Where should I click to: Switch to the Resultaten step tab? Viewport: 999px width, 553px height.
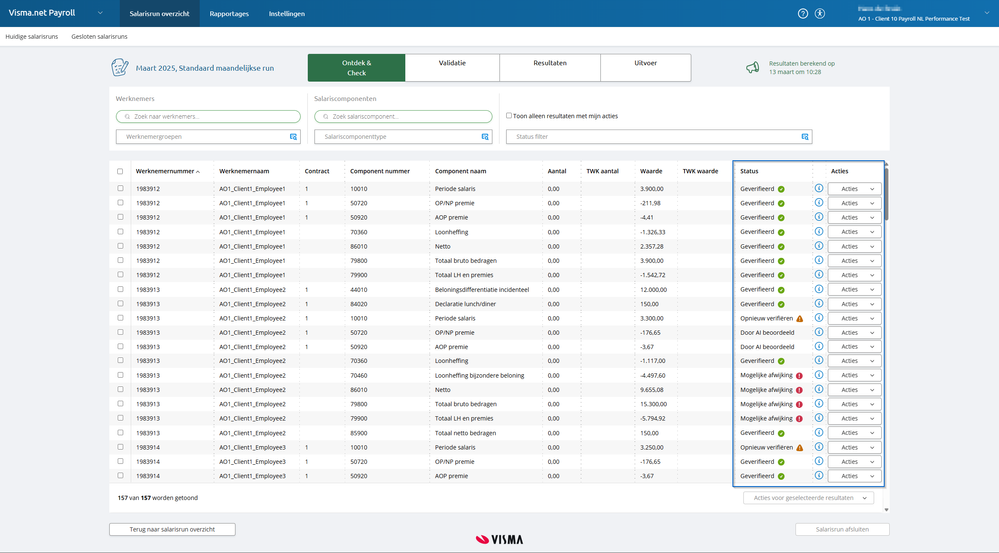(550, 68)
